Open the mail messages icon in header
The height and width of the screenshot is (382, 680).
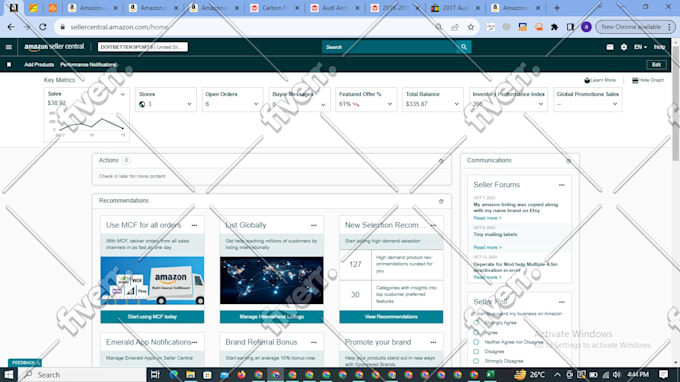[x=610, y=47]
